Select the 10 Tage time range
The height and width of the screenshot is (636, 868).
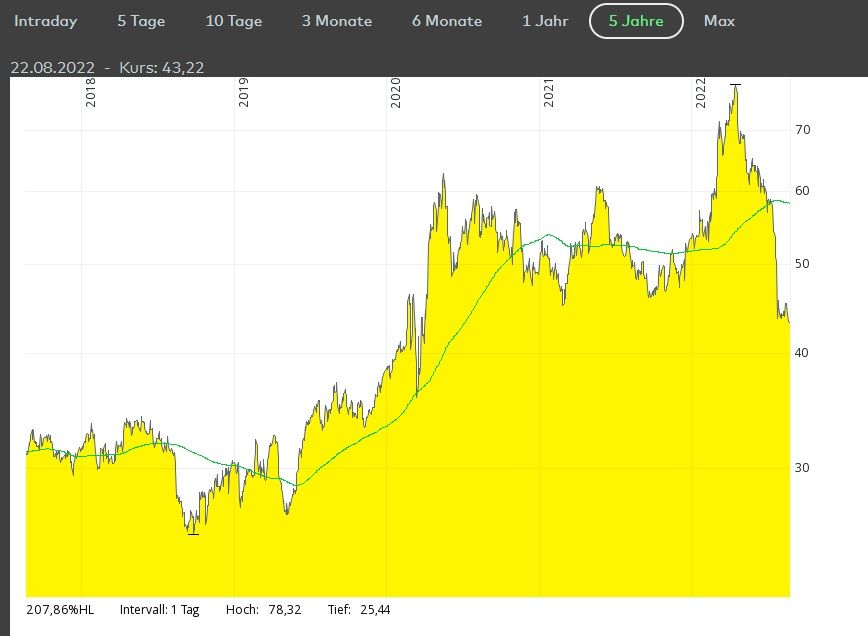(x=234, y=21)
